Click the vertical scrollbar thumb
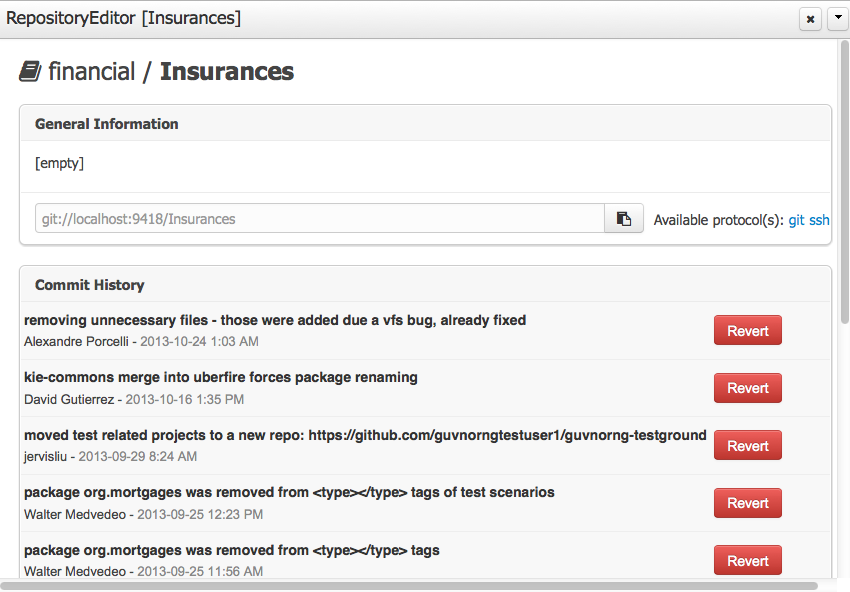The width and height of the screenshot is (850, 592). click(x=843, y=180)
